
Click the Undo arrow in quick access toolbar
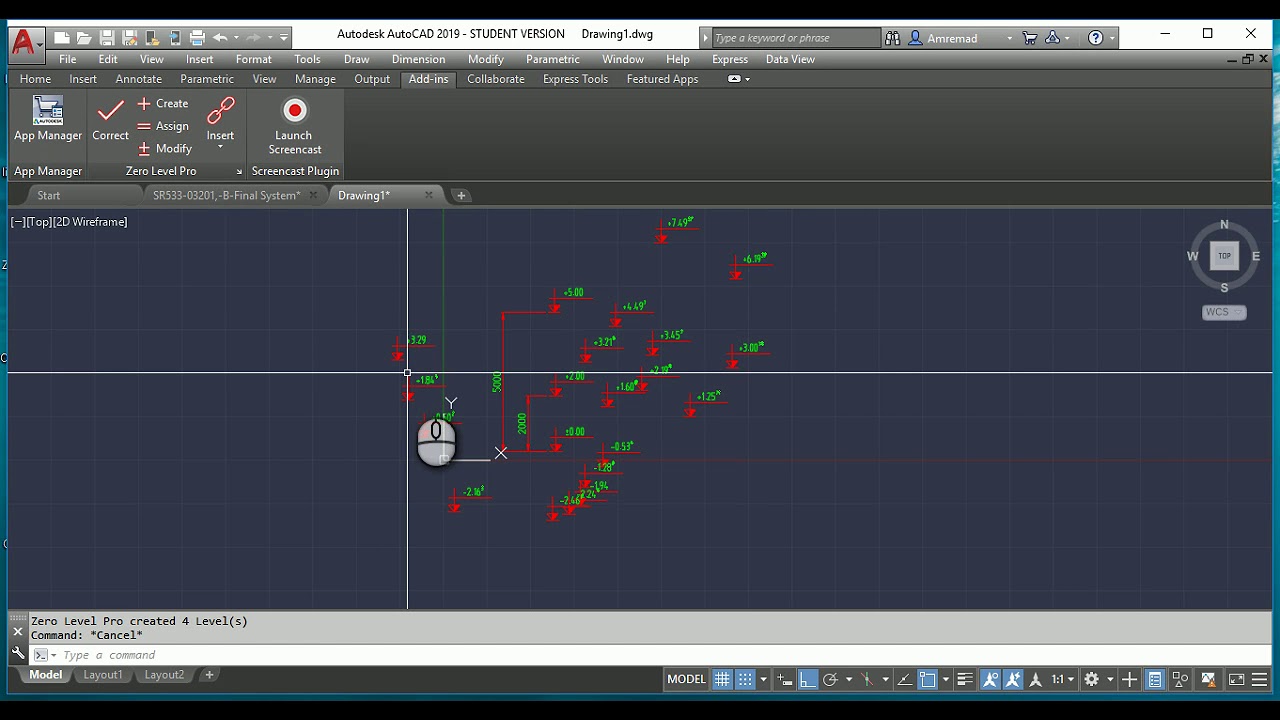[x=220, y=38]
